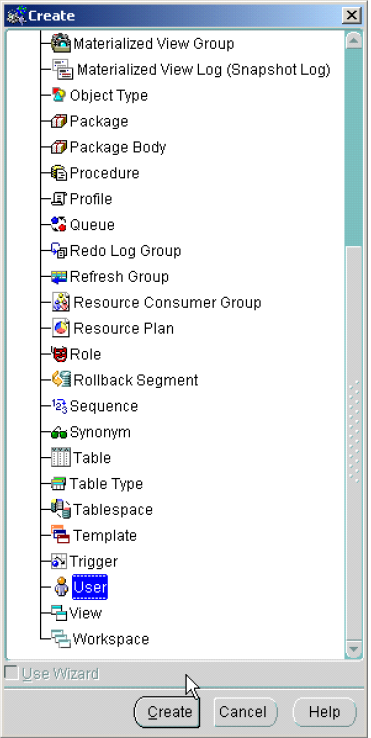The image size is (371, 738).
Task: Click the Trigger icon
Action: click(x=59, y=561)
